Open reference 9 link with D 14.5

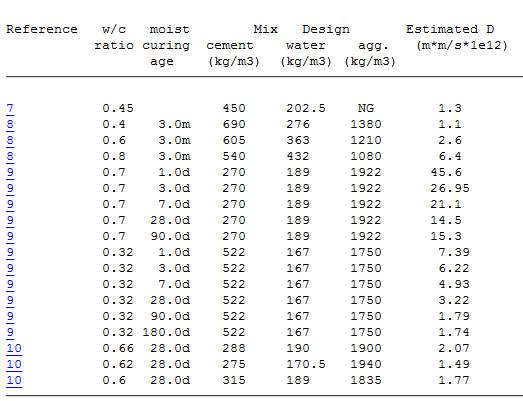click(10, 221)
